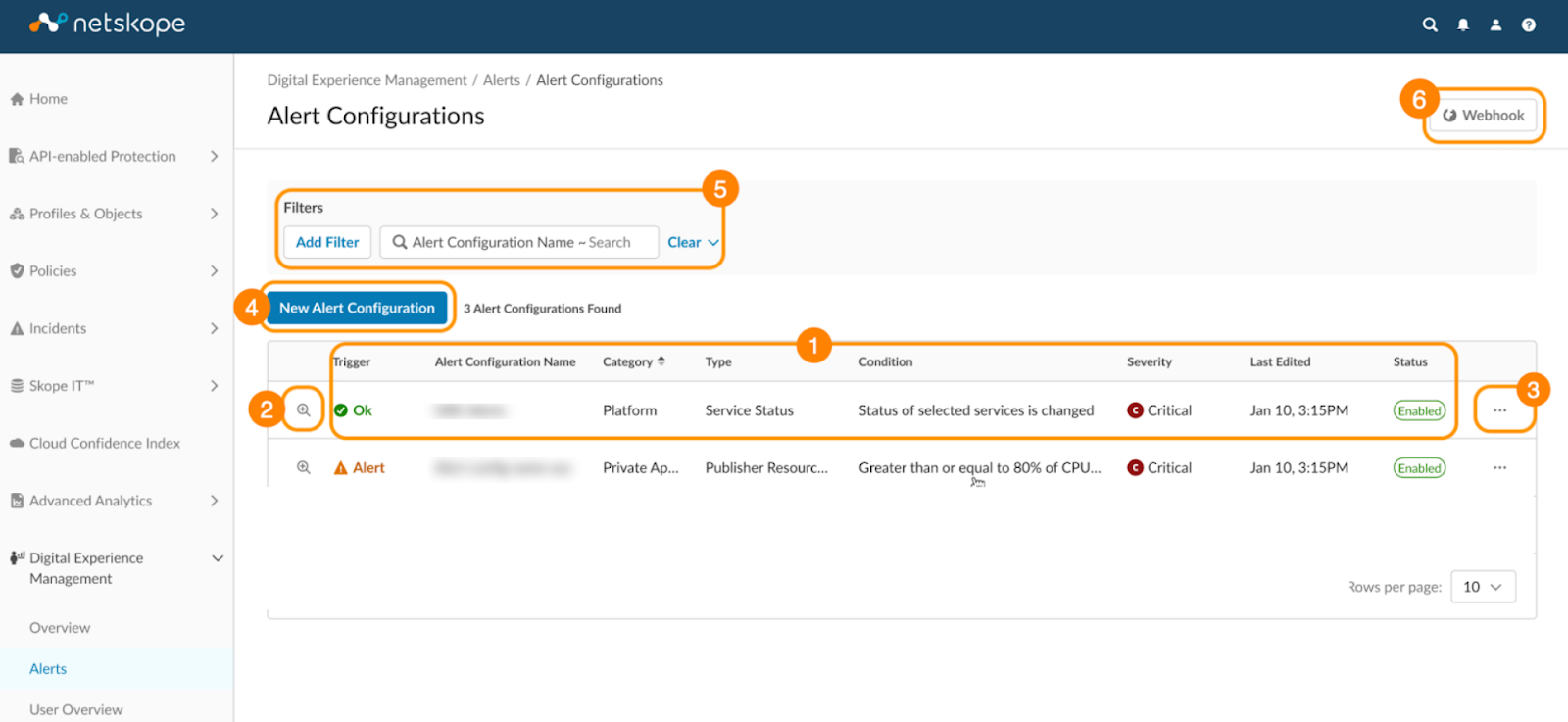Click the Cloud Confidence Index cloud icon

(x=17, y=443)
